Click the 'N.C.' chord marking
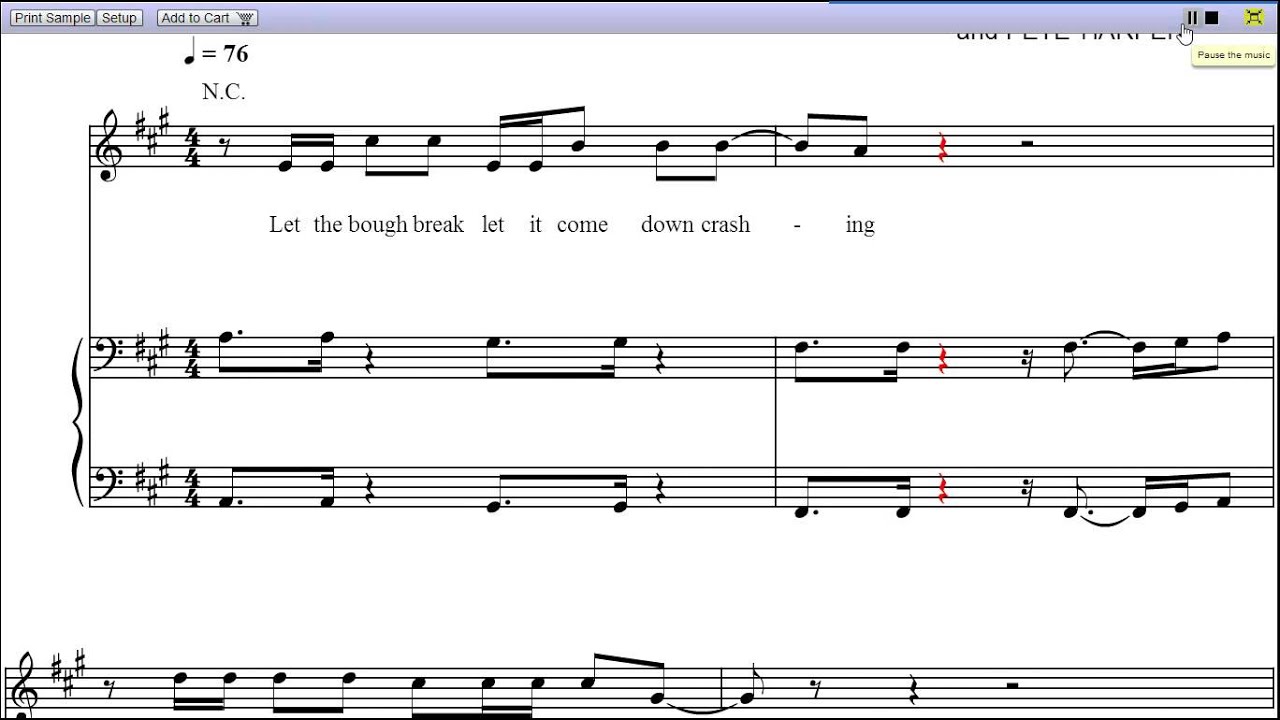Image resolution: width=1280 pixels, height=720 pixels. click(224, 92)
